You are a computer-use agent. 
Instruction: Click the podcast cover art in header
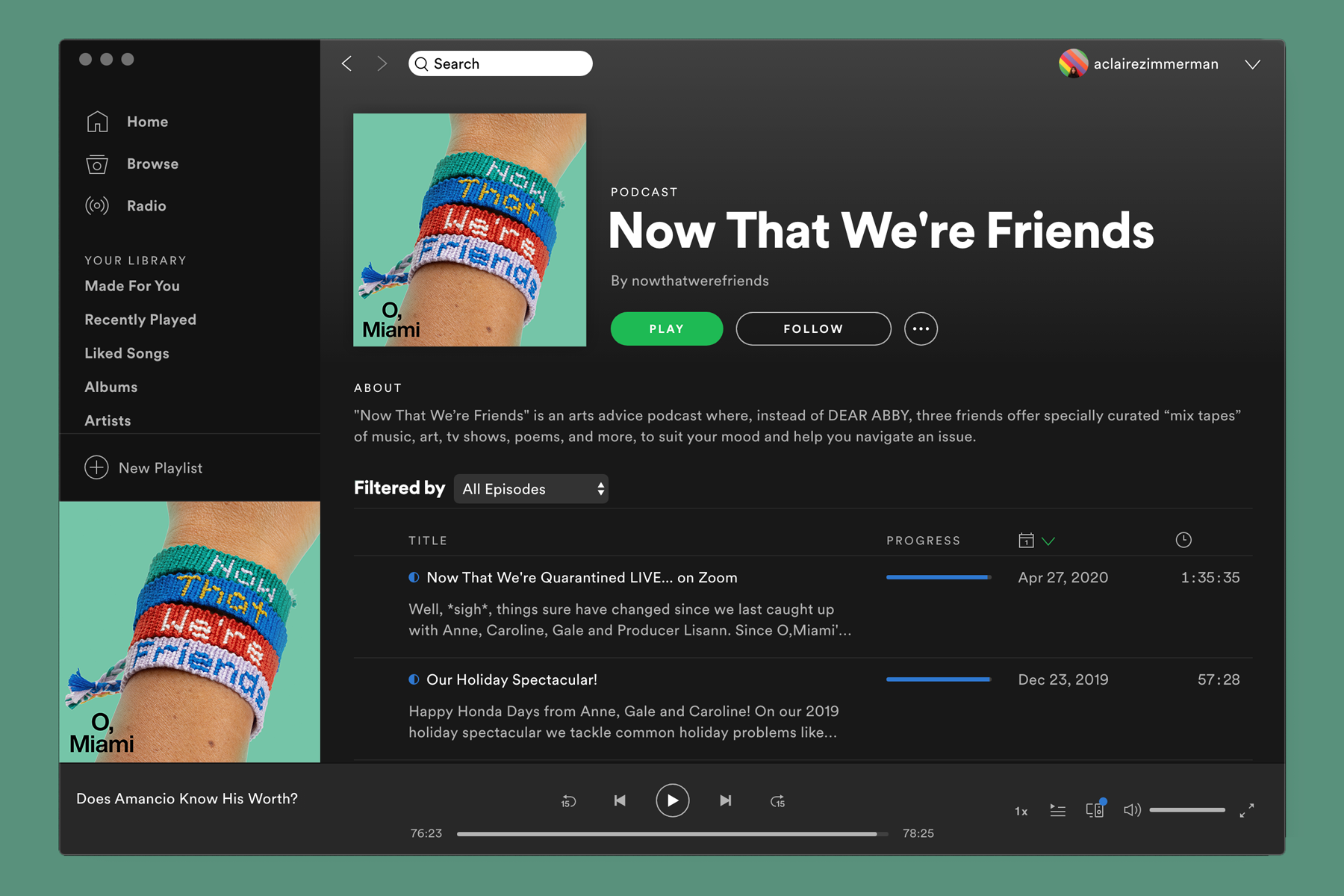coord(470,230)
